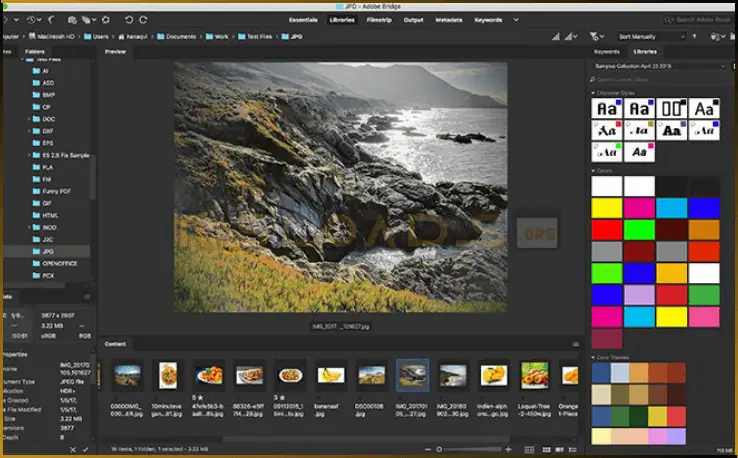Expand the INDD folder
This screenshot has width=738, height=458.
coord(29,227)
